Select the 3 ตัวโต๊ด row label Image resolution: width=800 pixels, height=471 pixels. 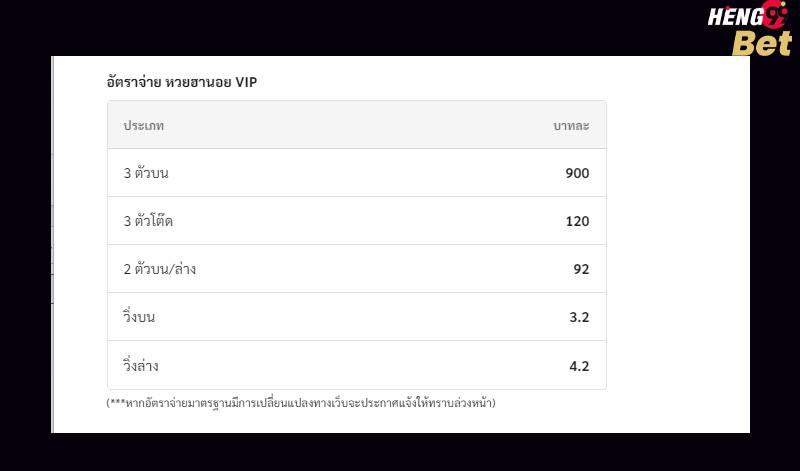click(x=148, y=221)
